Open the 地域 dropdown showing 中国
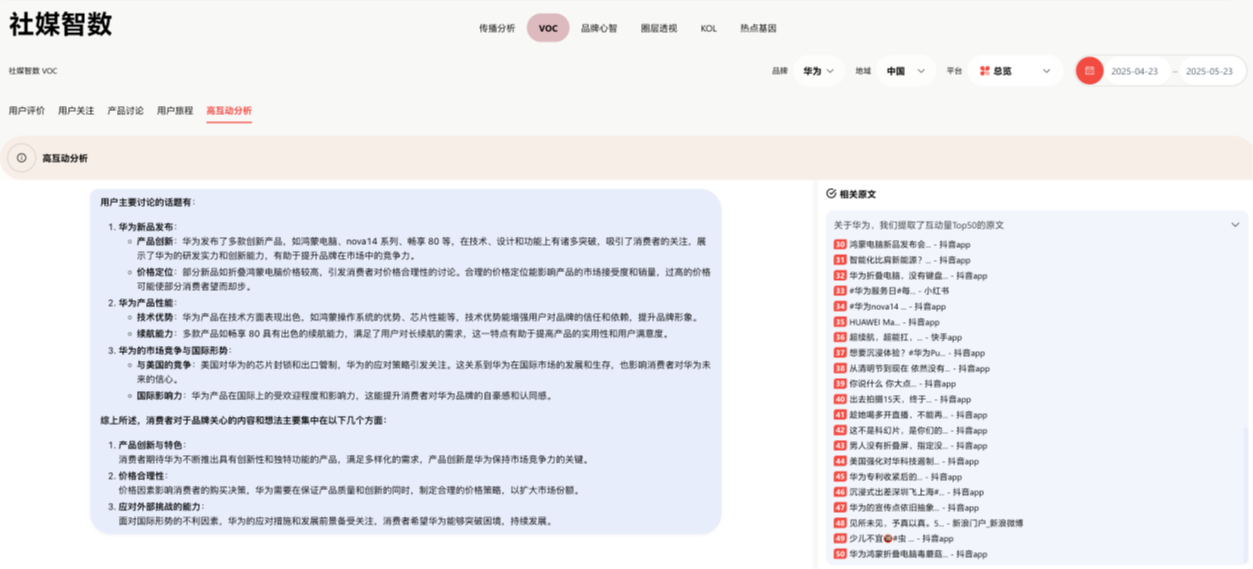Viewport: 1253px width, 569px height. [x=907, y=71]
